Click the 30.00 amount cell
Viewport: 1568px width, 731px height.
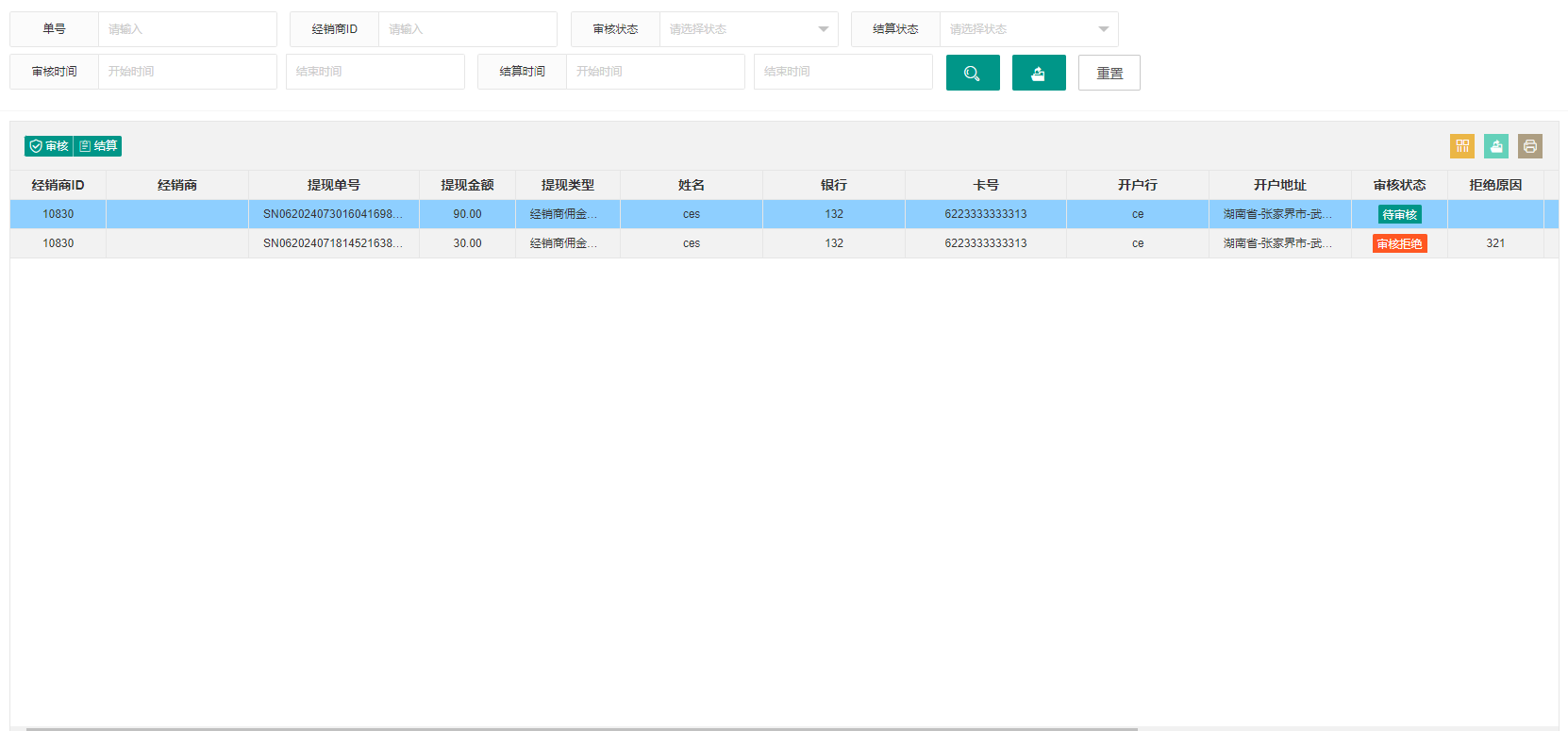pos(468,243)
